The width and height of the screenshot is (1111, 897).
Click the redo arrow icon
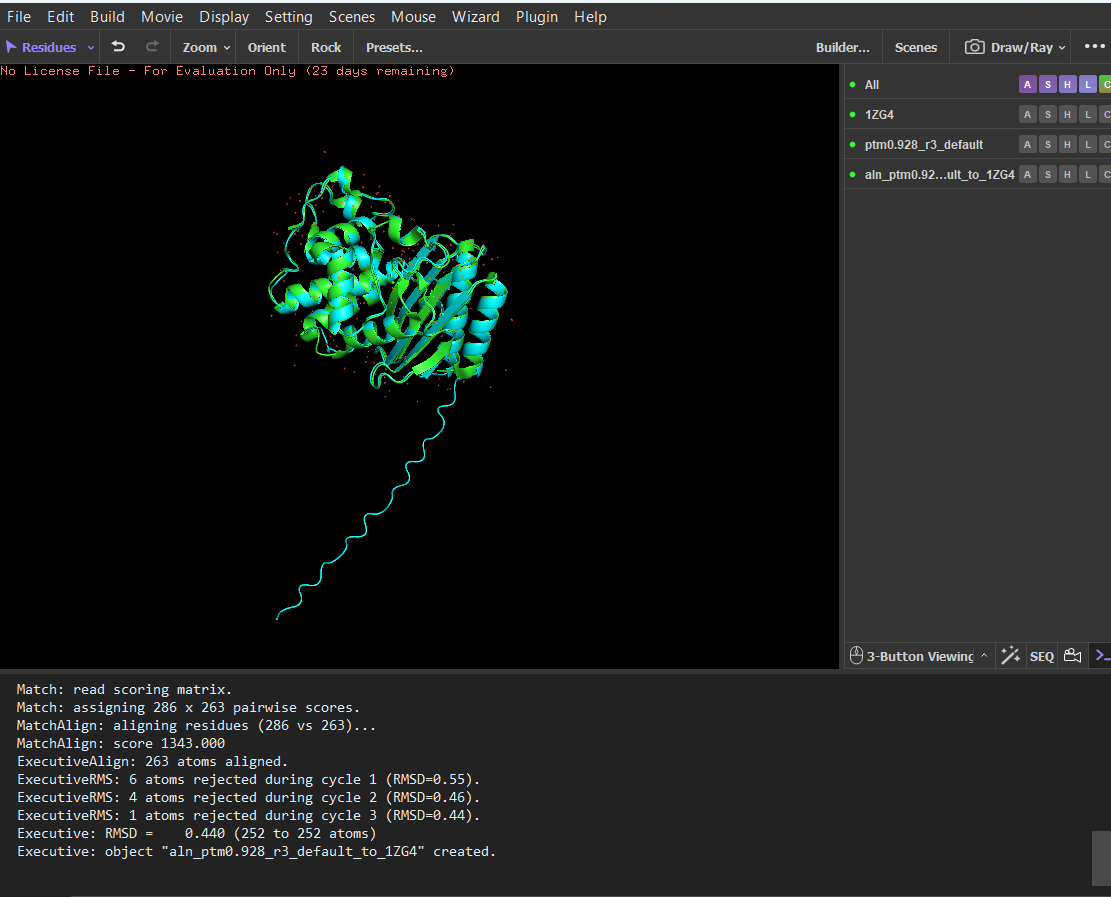coord(152,47)
